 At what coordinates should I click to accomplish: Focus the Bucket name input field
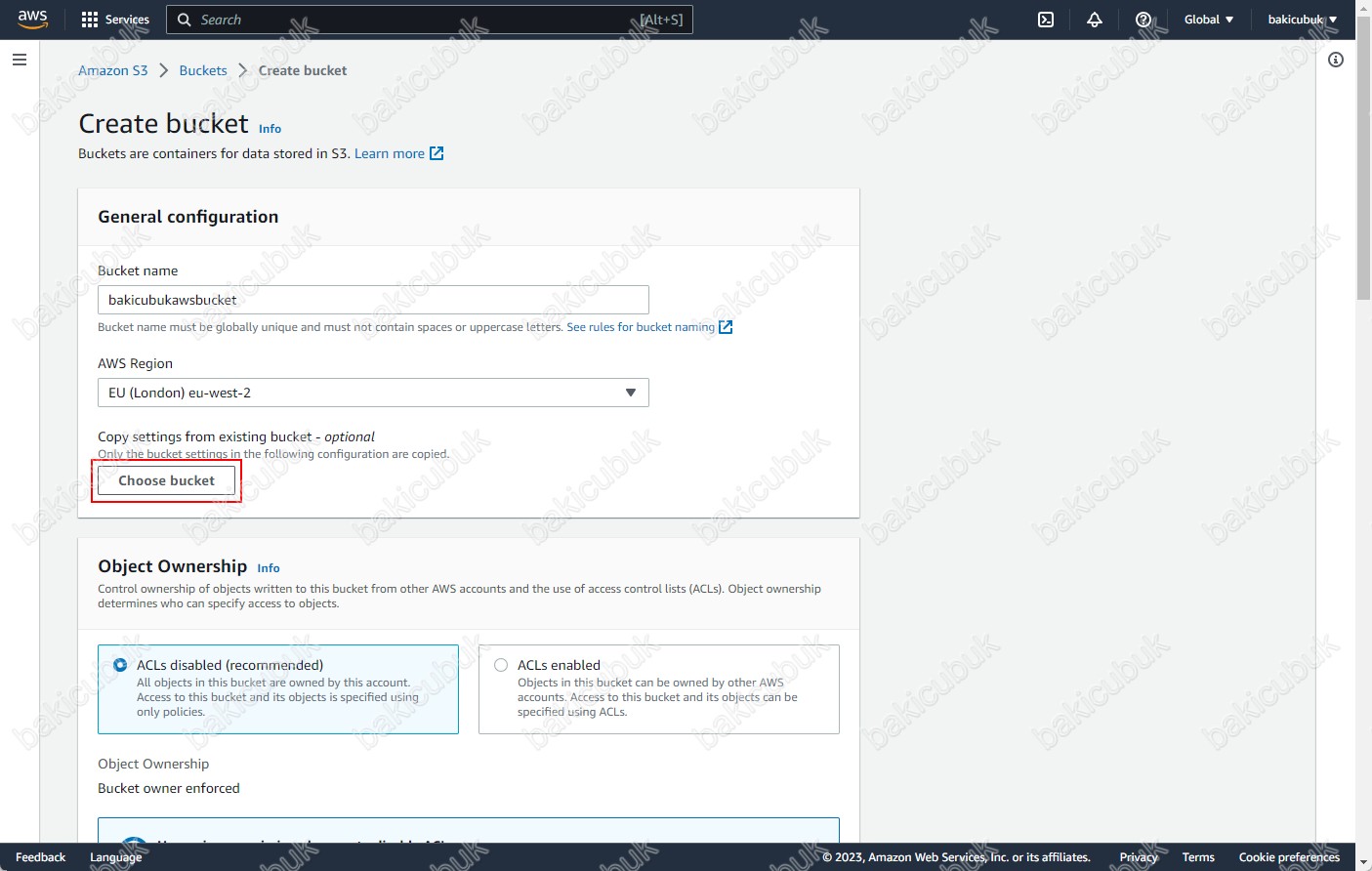pos(373,300)
